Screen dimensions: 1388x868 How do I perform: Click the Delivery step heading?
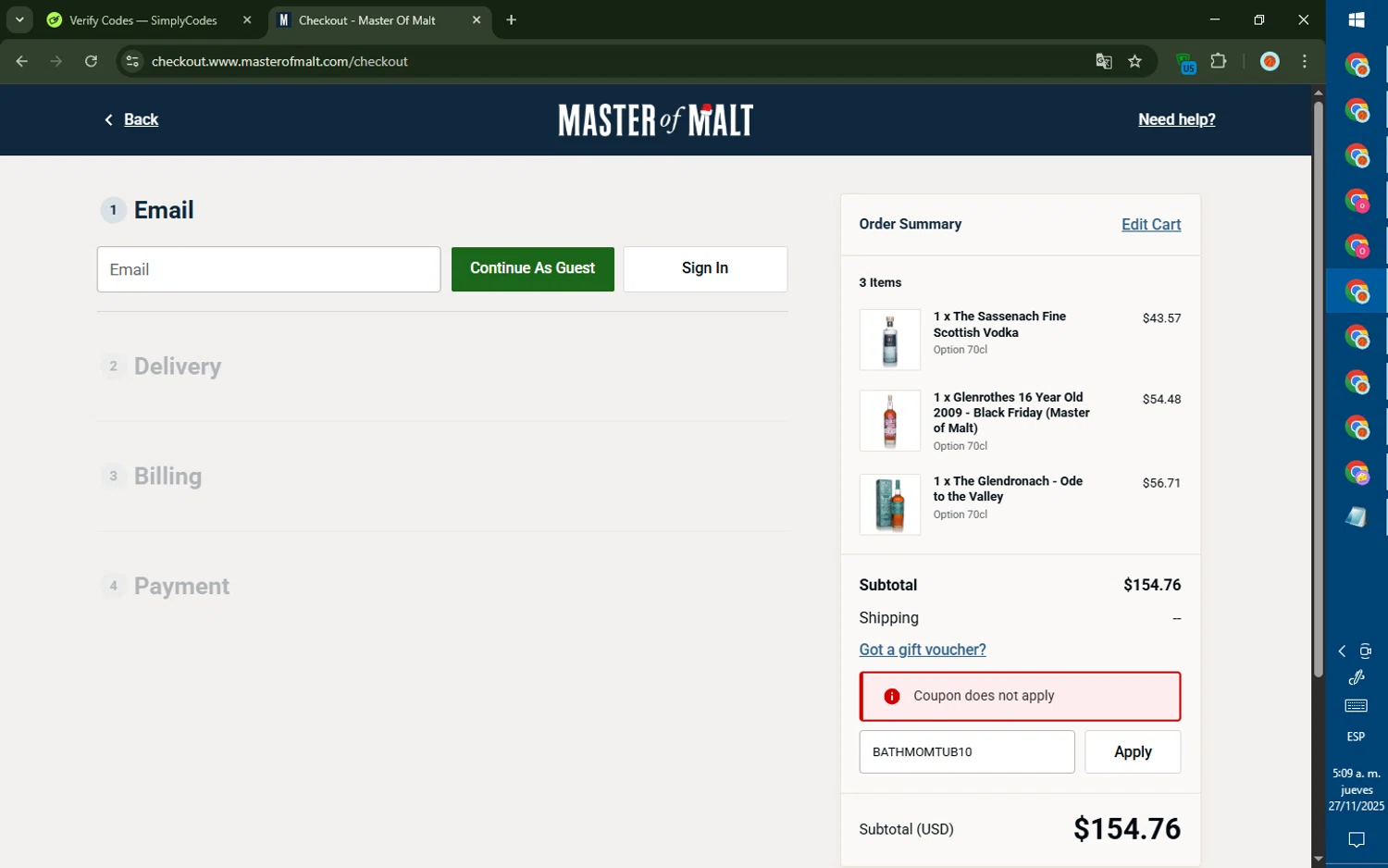pyautogui.click(x=177, y=366)
